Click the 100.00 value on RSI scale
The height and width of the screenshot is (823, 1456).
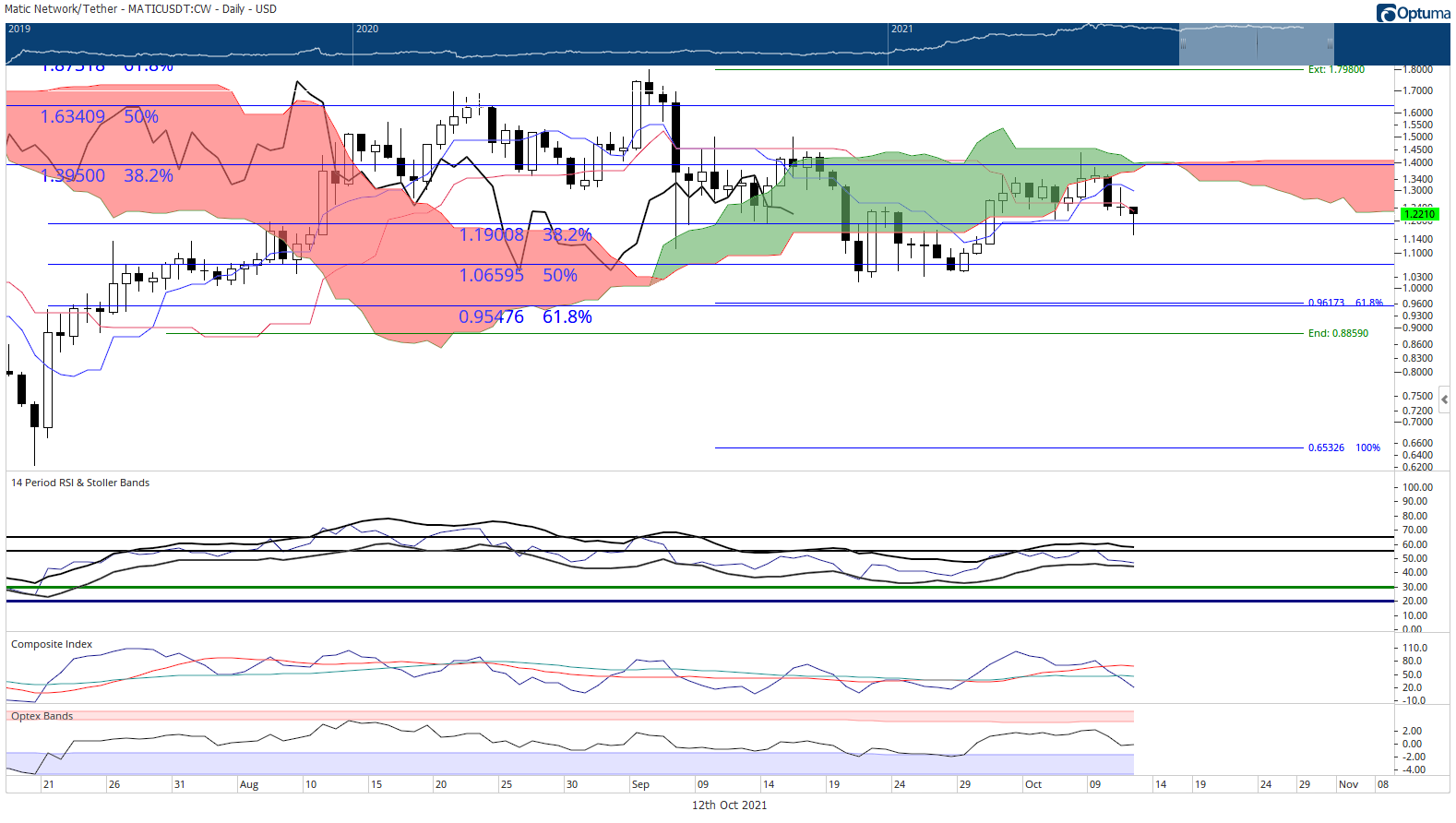pyautogui.click(x=1418, y=487)
